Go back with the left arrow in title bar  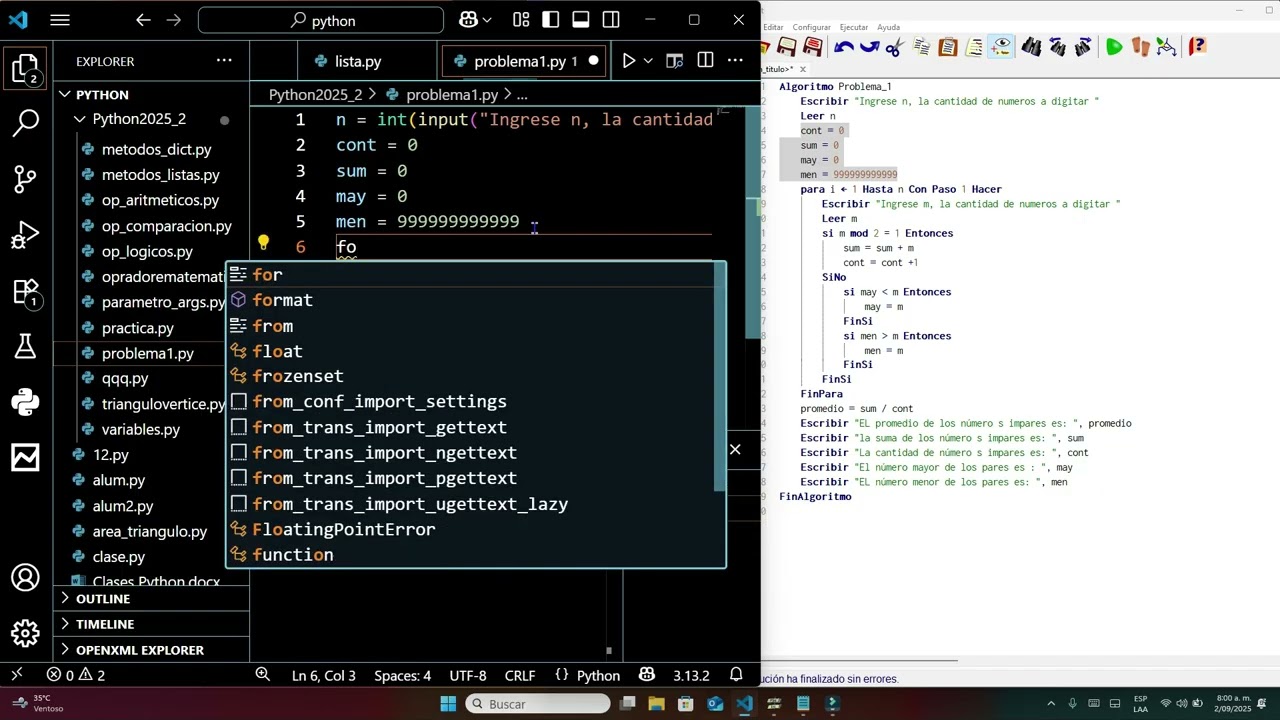tap(143, 20)
